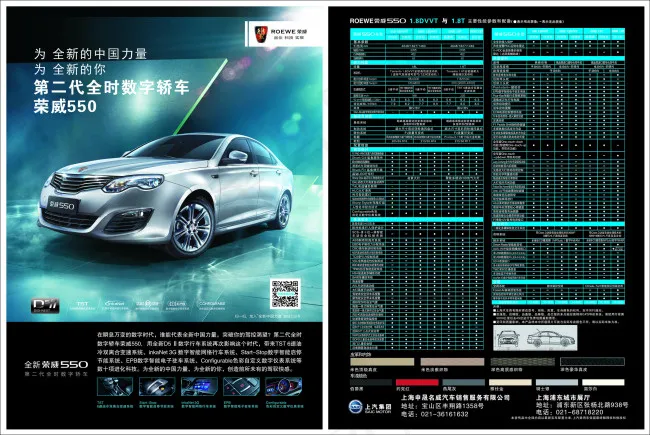650x435 pixels.
Task: Click the TST feature logo
Action: tap(82, 306)
